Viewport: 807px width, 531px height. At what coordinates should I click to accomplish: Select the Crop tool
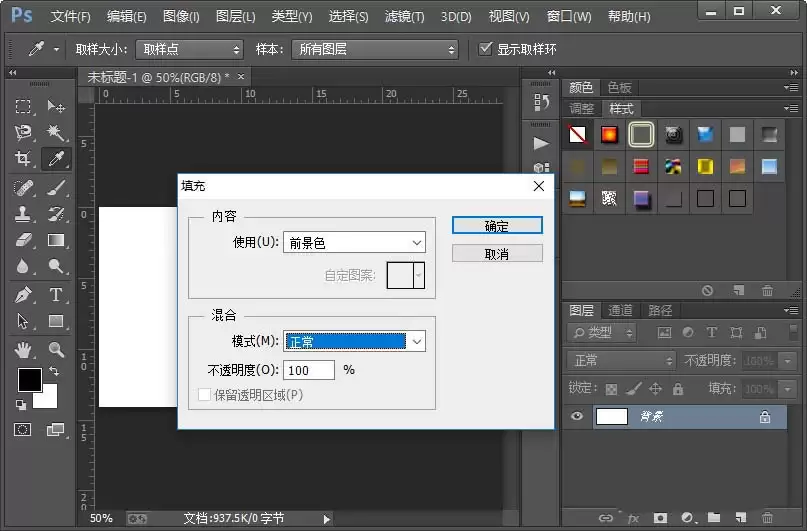23,158
